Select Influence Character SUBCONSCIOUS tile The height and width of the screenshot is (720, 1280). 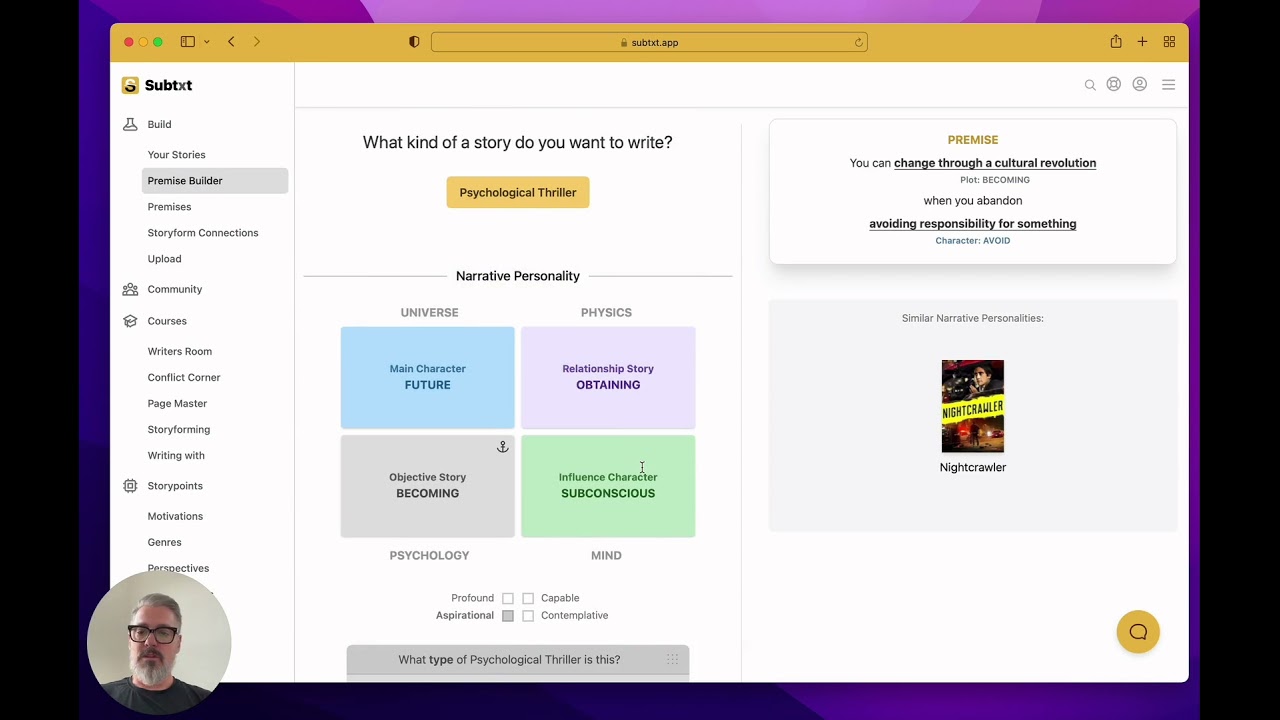coord(608,486)
